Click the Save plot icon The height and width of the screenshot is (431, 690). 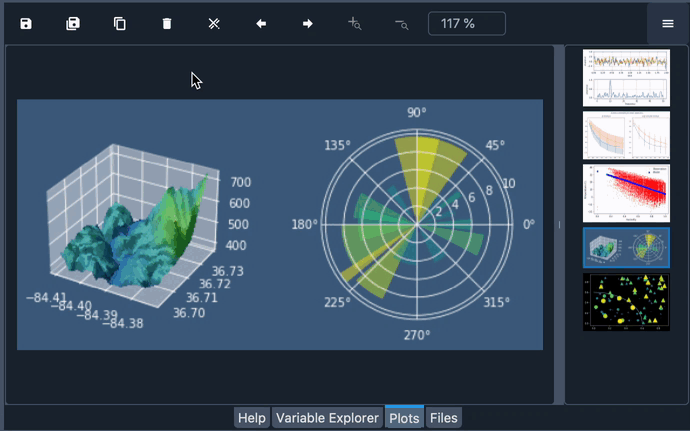(x=26, y=24)
